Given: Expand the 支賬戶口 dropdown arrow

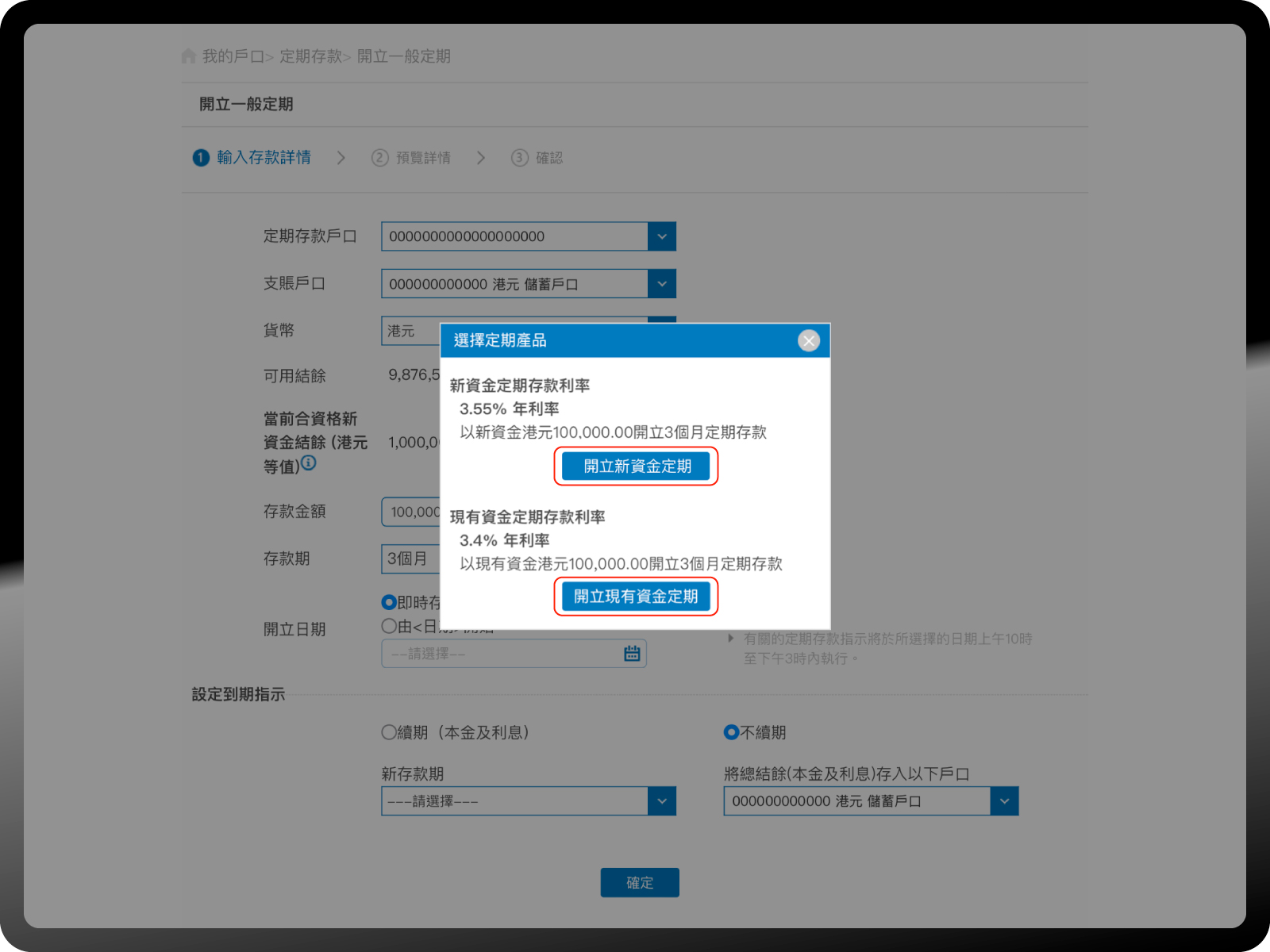Looking at the screenshot, I should click(661, 284).
